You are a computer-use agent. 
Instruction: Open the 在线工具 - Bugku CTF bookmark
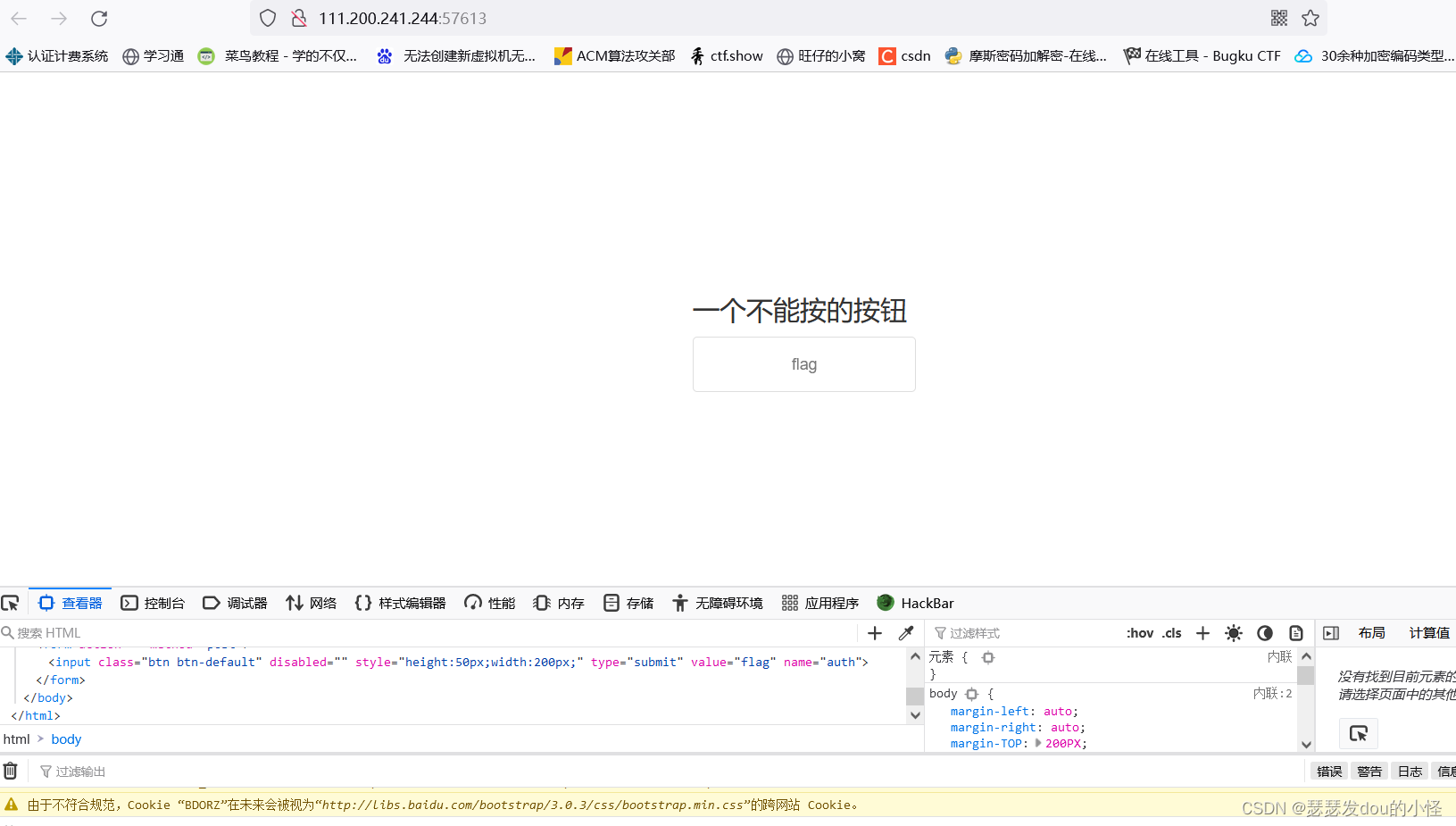tap(1202, 55)
